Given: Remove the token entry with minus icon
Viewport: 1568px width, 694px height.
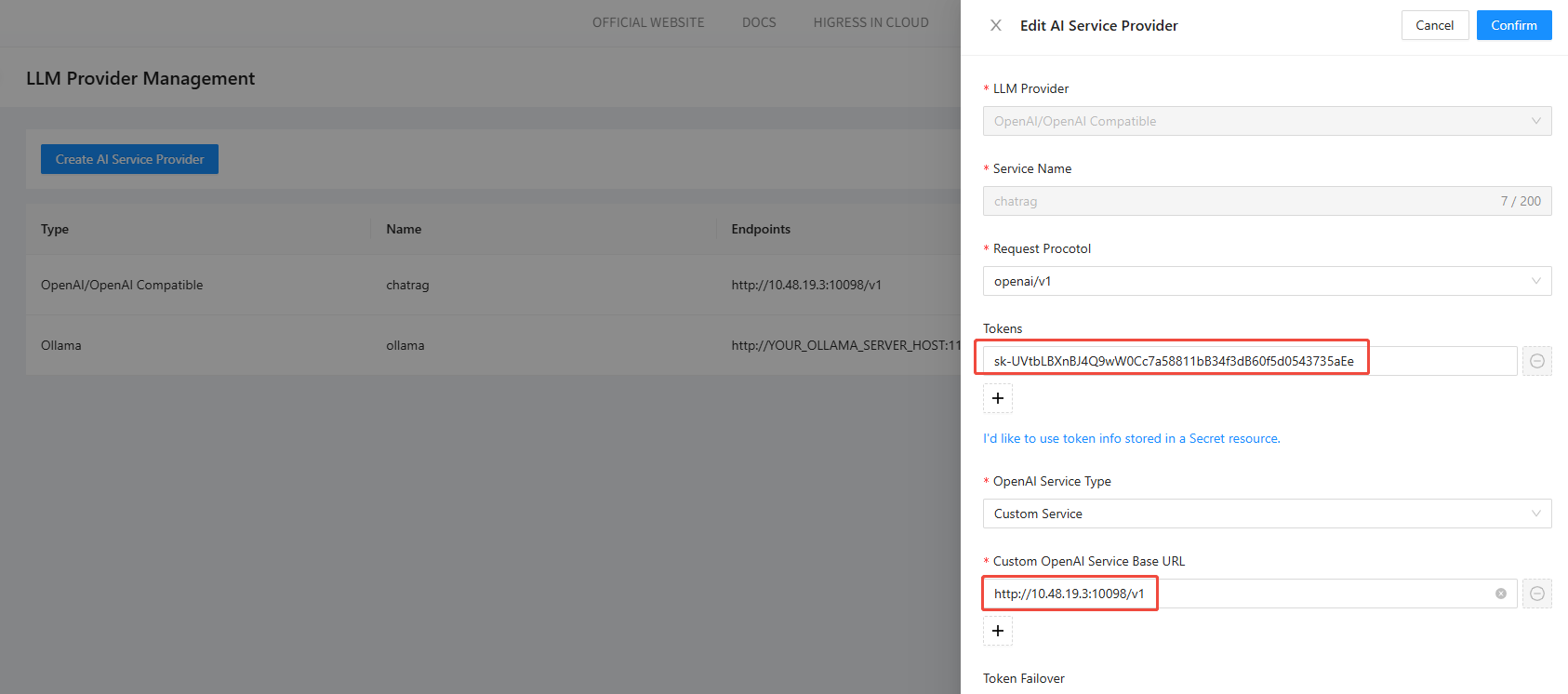Looking at the screenshot, I should click(1536, 361).
